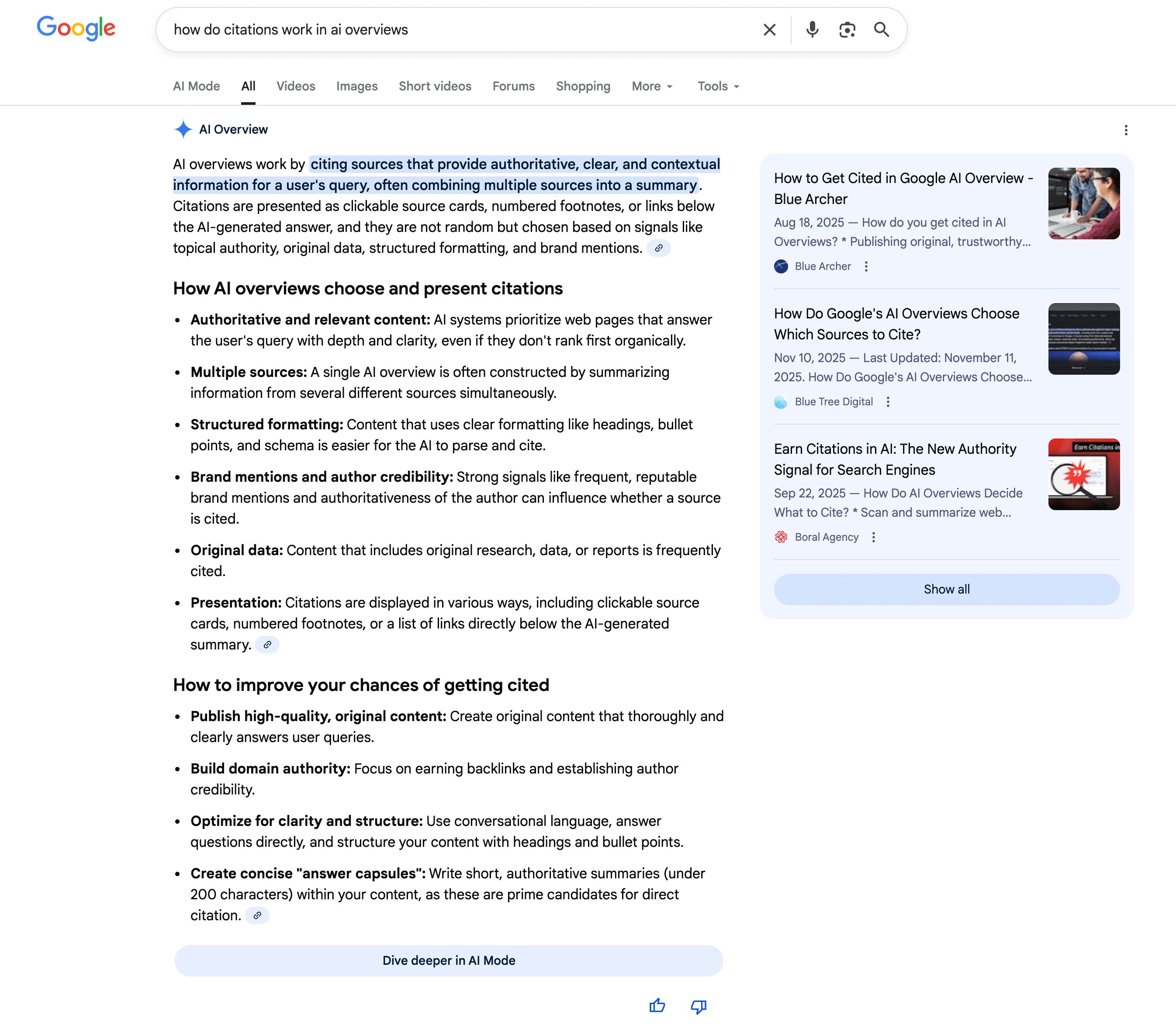Open more options for Blue Archer source

coord(866,266)
